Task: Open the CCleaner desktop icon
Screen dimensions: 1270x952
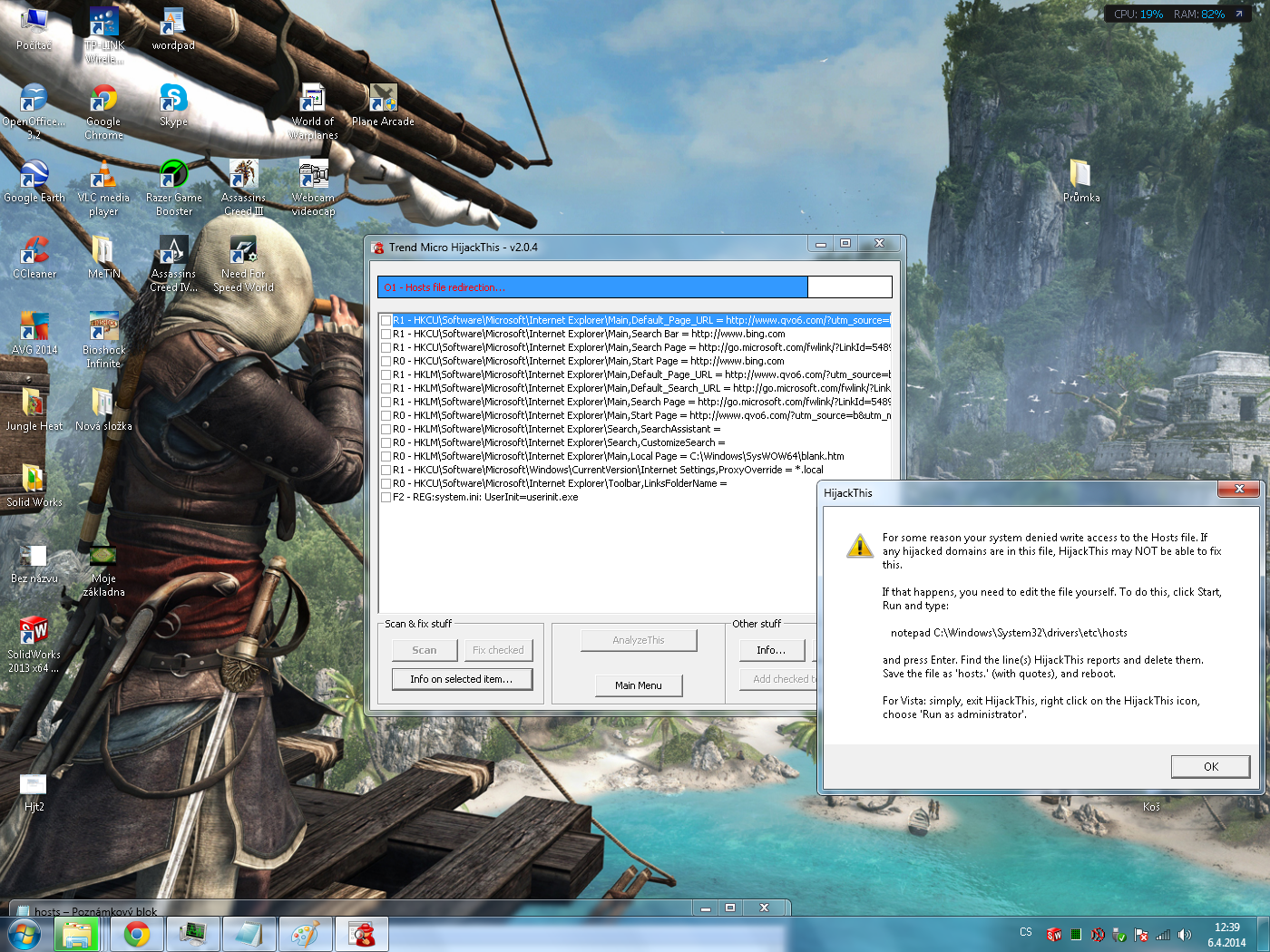Action: 34,253
